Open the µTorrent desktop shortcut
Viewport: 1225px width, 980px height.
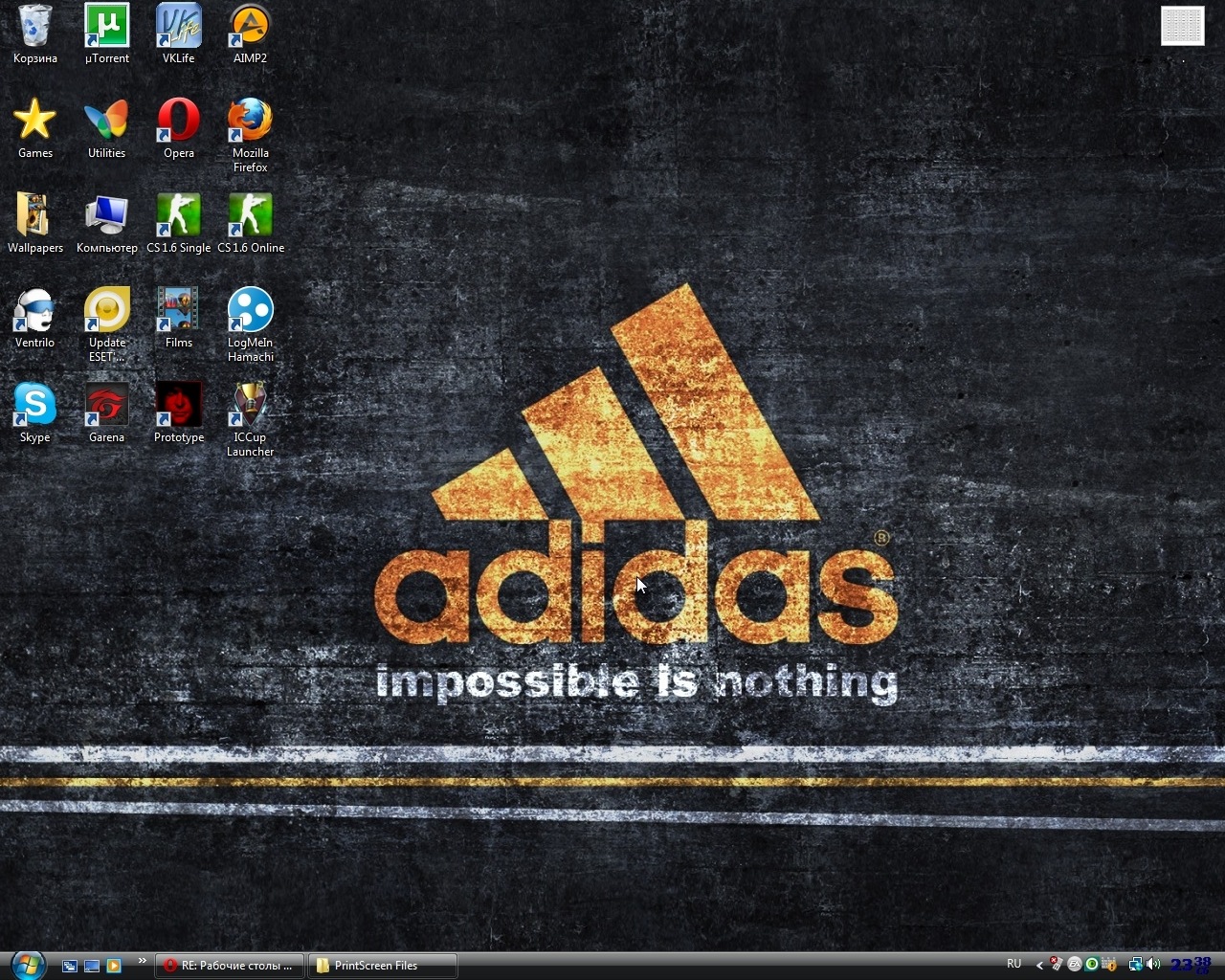[x=106, y=33]
